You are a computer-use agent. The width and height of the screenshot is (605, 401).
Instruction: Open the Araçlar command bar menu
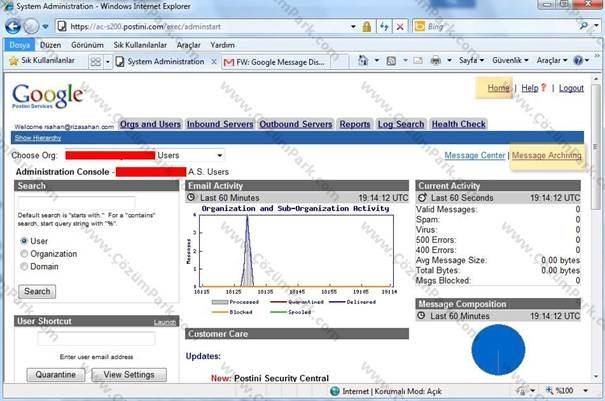pyautogui.click(x=552, y=60)
